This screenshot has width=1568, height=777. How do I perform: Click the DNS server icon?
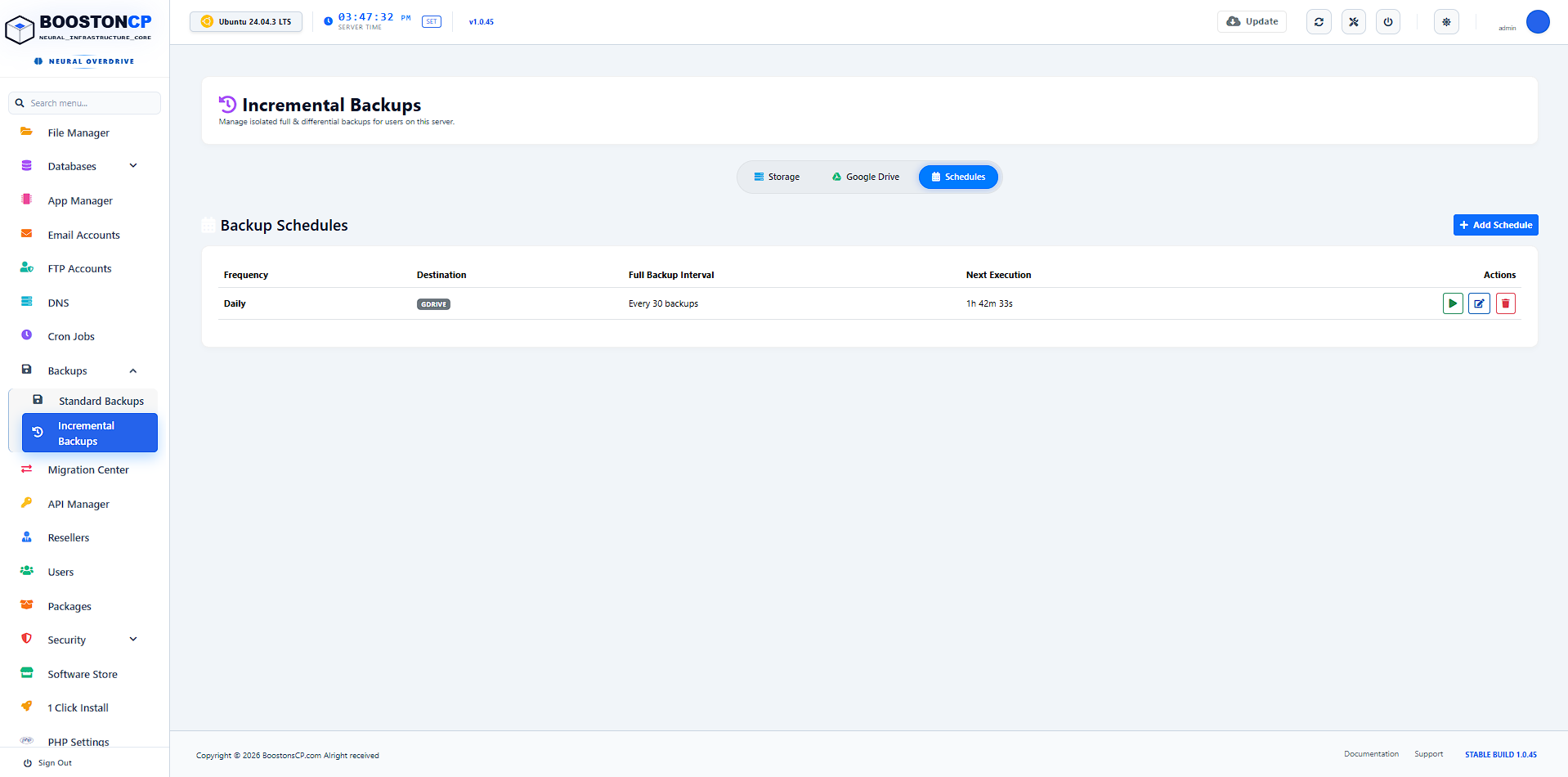tap(27, 302)
